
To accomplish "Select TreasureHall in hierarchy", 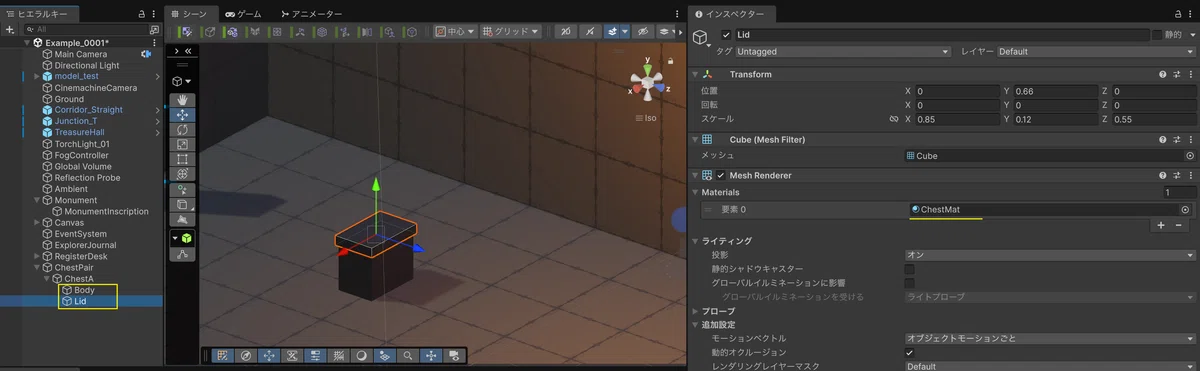I will click(x=79, y=132).
